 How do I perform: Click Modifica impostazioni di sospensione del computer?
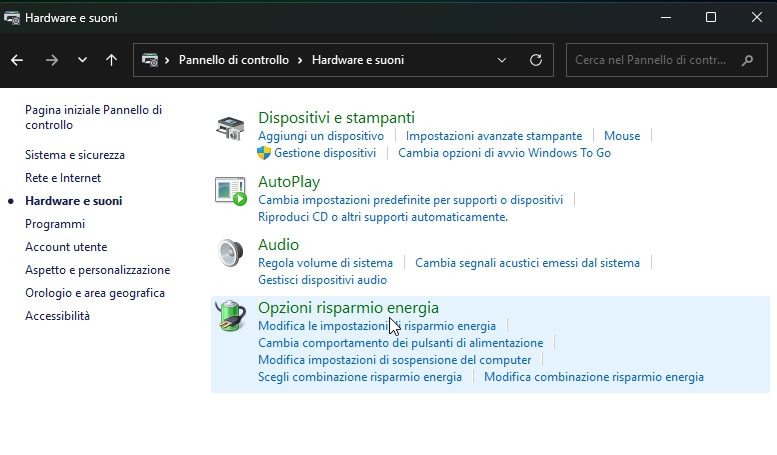point(394,359)
